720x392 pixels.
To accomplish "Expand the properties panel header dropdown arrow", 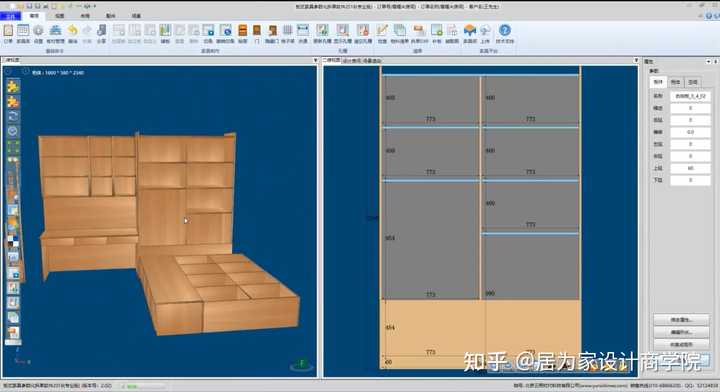I will pos(709,61).
